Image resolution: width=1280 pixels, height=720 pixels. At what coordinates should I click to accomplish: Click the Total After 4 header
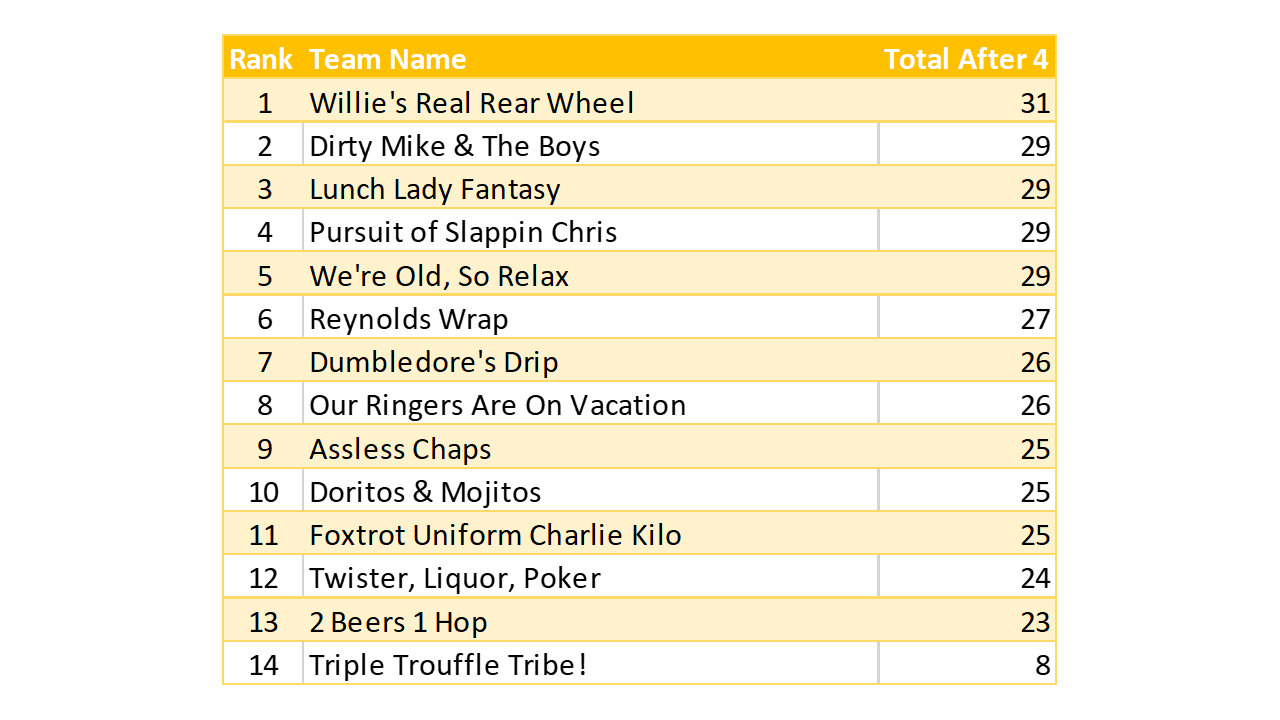point(965,59)
